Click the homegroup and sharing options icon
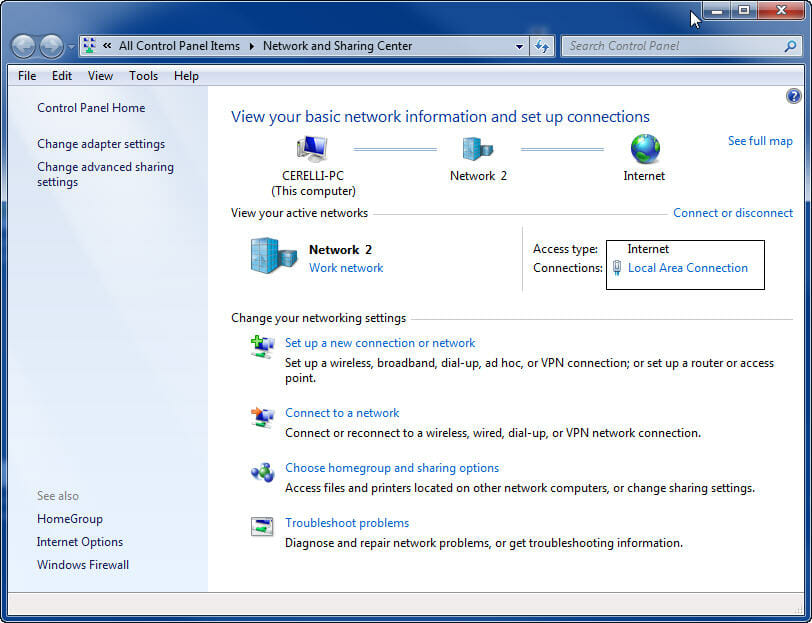Screen dimensions: 812x623 (x=263, y=472)
